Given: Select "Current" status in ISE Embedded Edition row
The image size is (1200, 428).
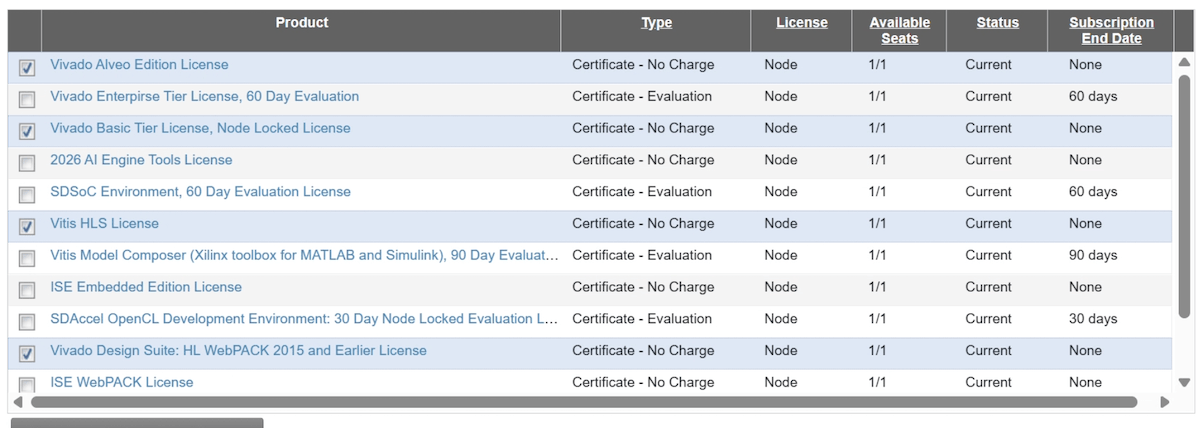Looking at the screenshot, I should (989, 287).
